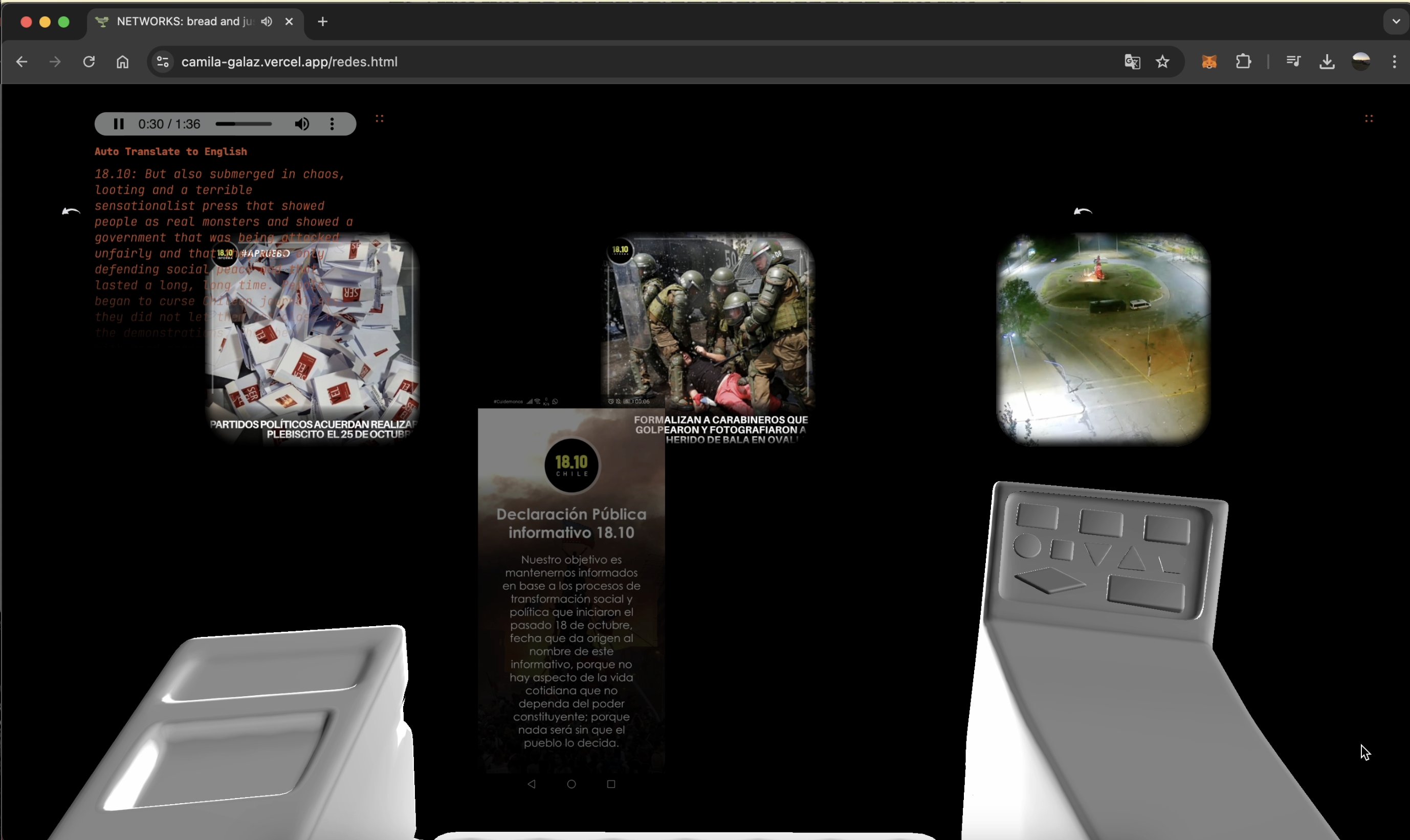
Task: Open the profile avatar menu
Action: click(x=1361, y=62)
